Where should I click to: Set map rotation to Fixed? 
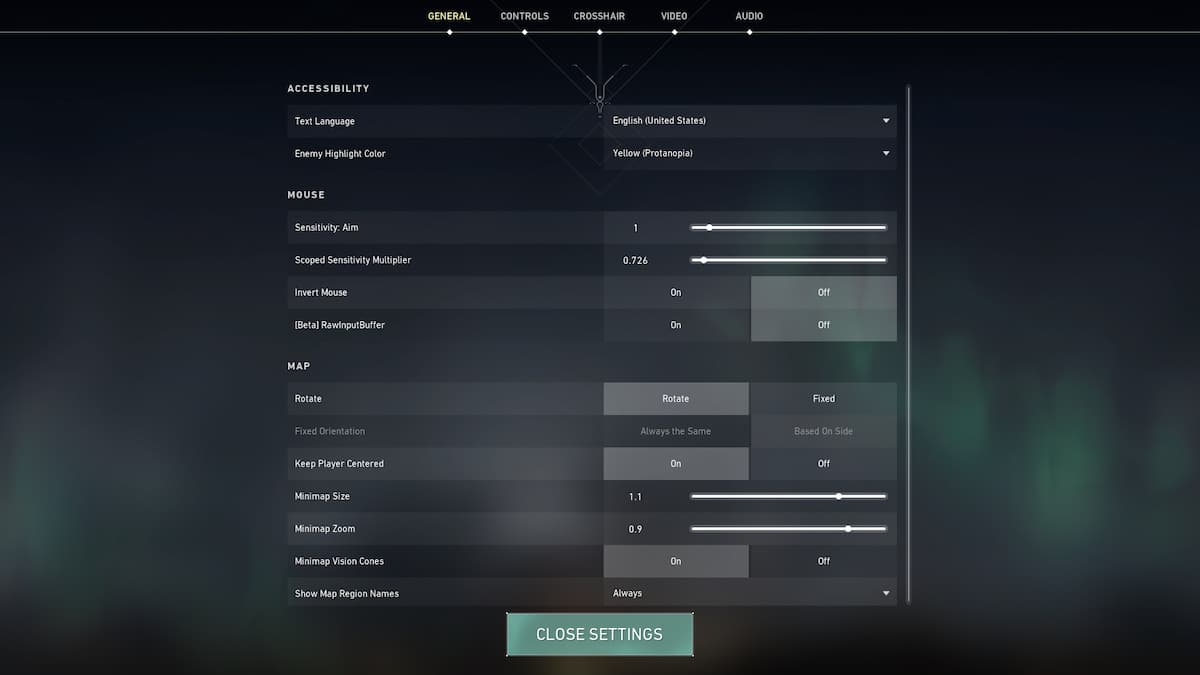pos(823,399)
